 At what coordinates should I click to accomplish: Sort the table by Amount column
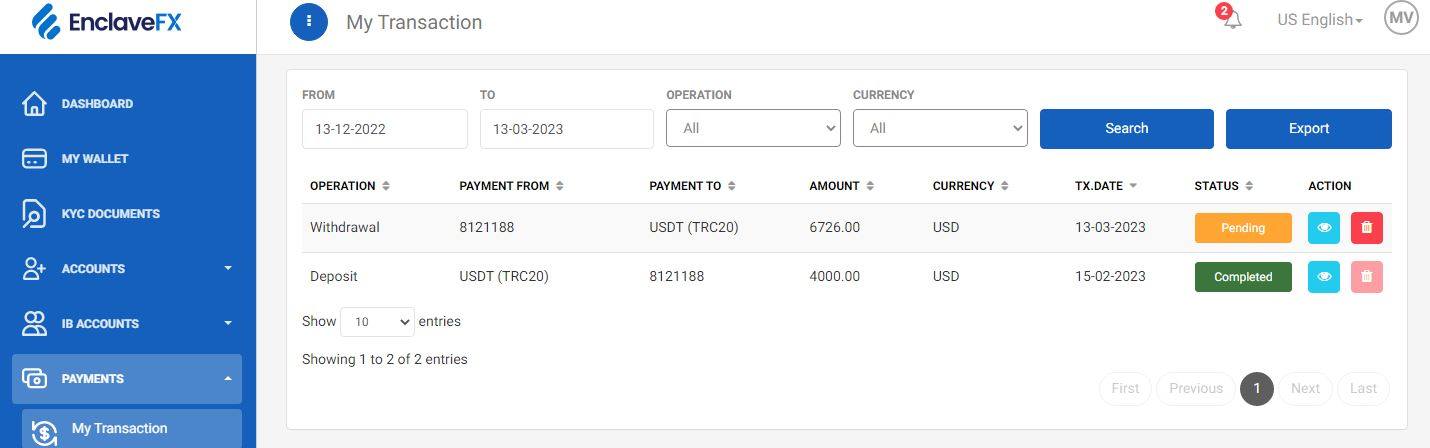[840, 186]
